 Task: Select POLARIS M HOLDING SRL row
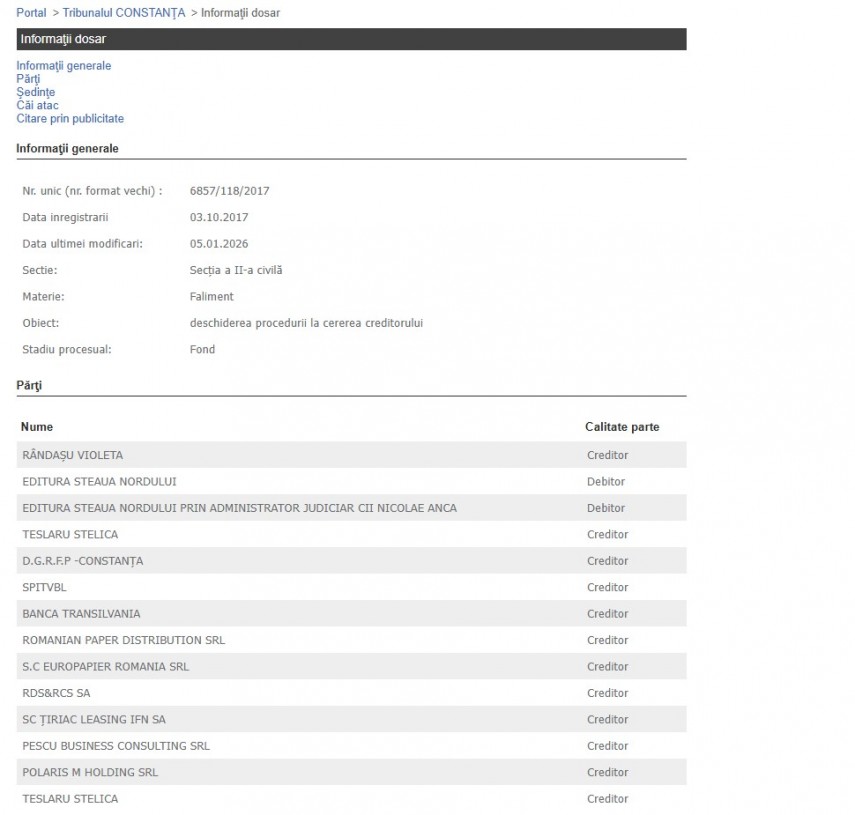click(x=90, y=773)
